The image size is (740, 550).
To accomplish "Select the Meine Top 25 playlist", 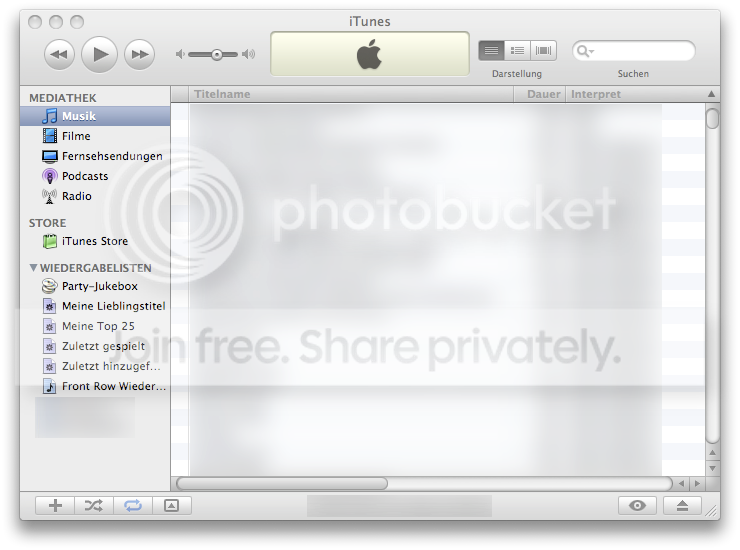I will 95,326.
